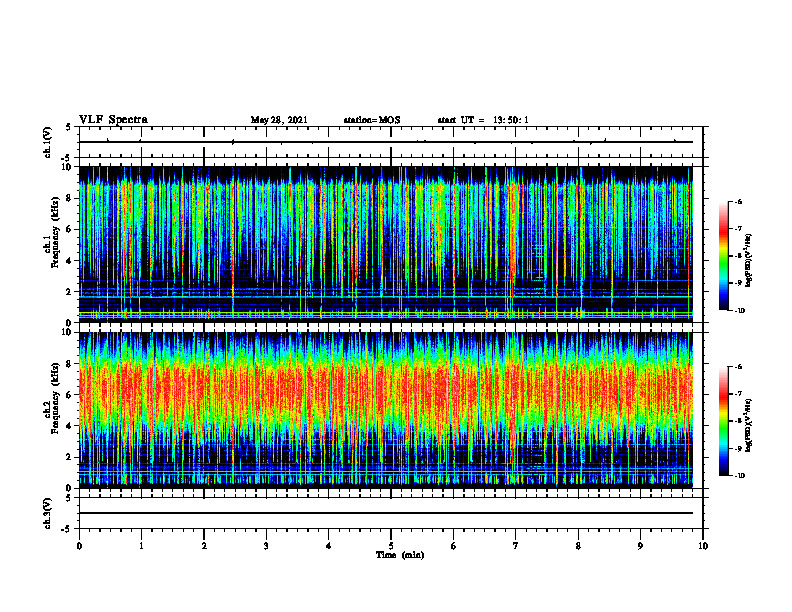Click the "ch.3(V)" waveform axis label

tap(48, 514)
